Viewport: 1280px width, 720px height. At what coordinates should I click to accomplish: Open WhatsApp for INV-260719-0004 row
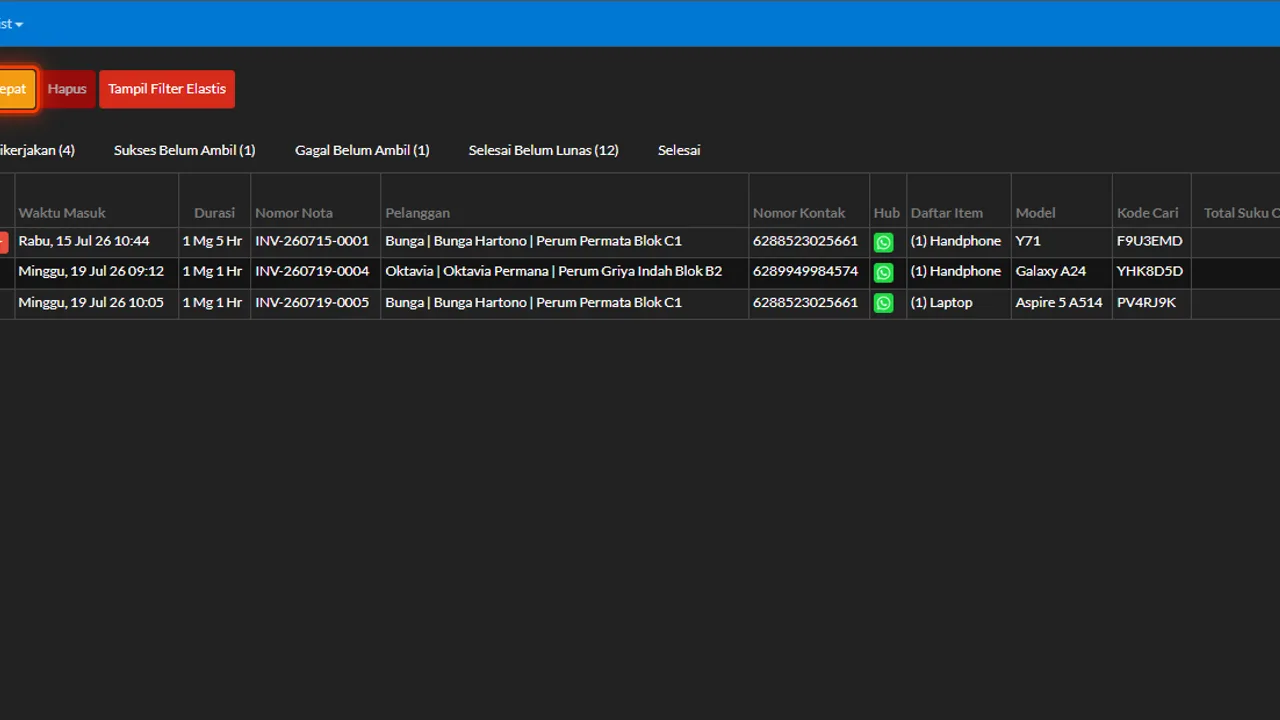tap(883, 272)
